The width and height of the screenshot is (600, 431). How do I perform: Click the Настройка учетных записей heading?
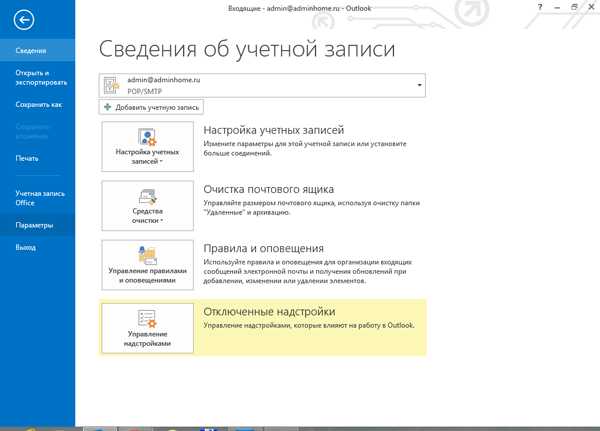click(274, 130)
